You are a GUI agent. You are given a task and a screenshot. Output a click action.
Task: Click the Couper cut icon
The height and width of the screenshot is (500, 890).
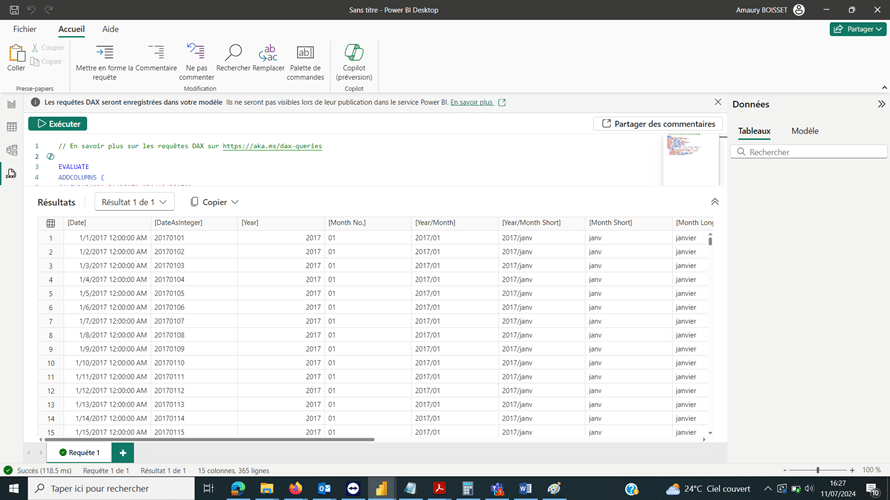(x=35, y=48)
